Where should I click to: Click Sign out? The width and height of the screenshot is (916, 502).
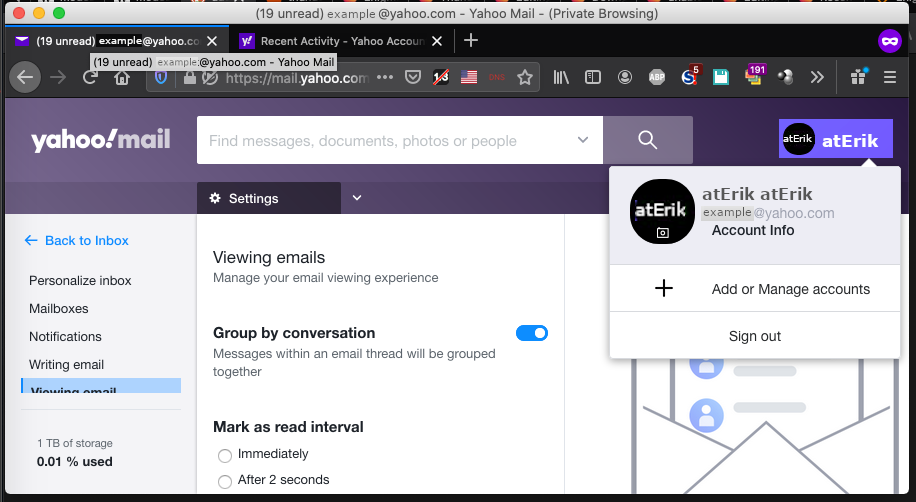(755, 336)
